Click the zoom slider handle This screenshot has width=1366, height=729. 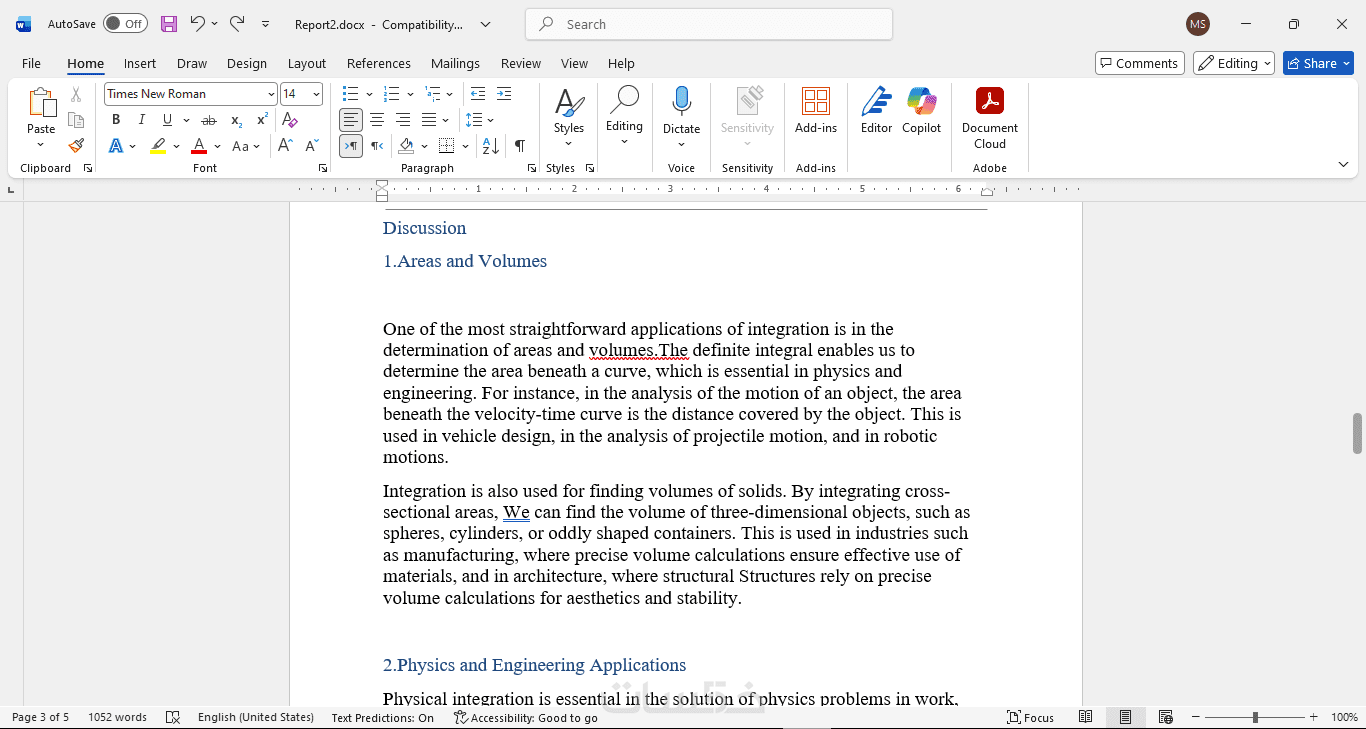[1255, 717]
